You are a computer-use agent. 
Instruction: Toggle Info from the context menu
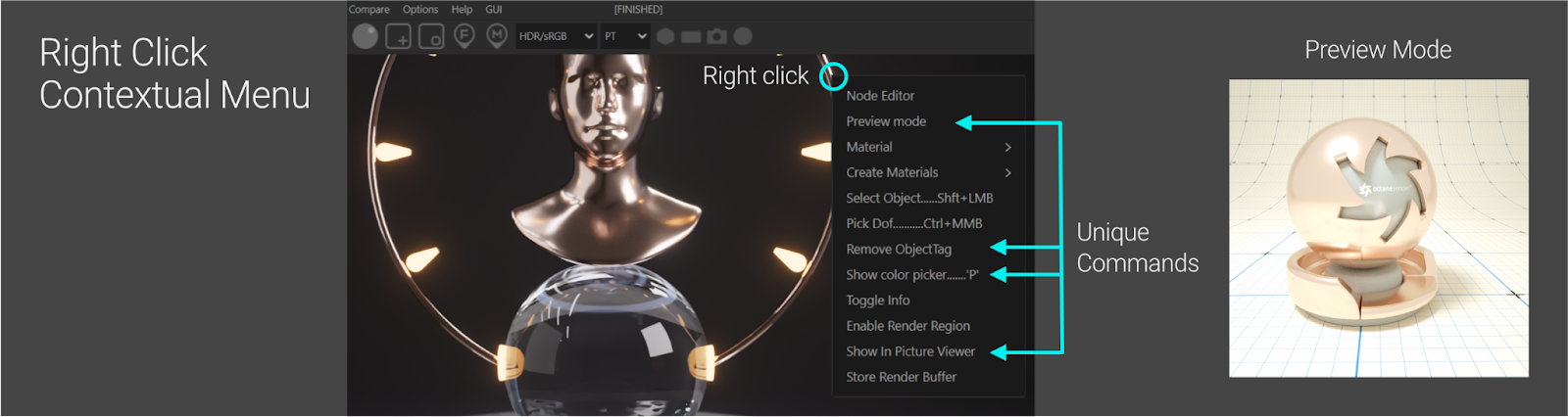coord(878,301)
